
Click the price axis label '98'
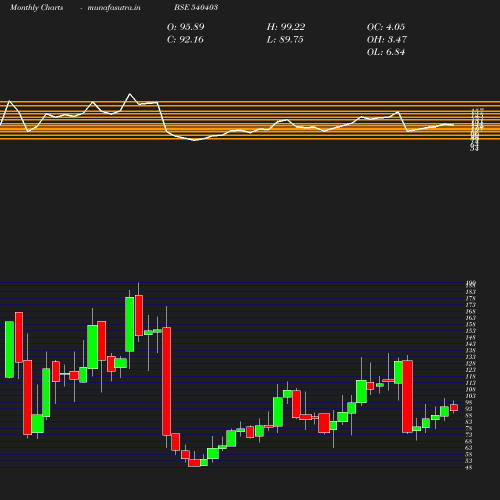[x=469, y=402]
